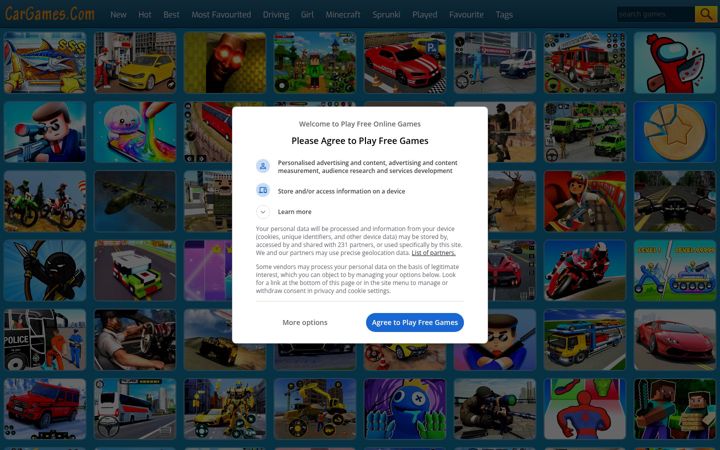The width and height of the screenshot is (720, 450).
Task: Open the green army trucks game
Action: point(585,132)
